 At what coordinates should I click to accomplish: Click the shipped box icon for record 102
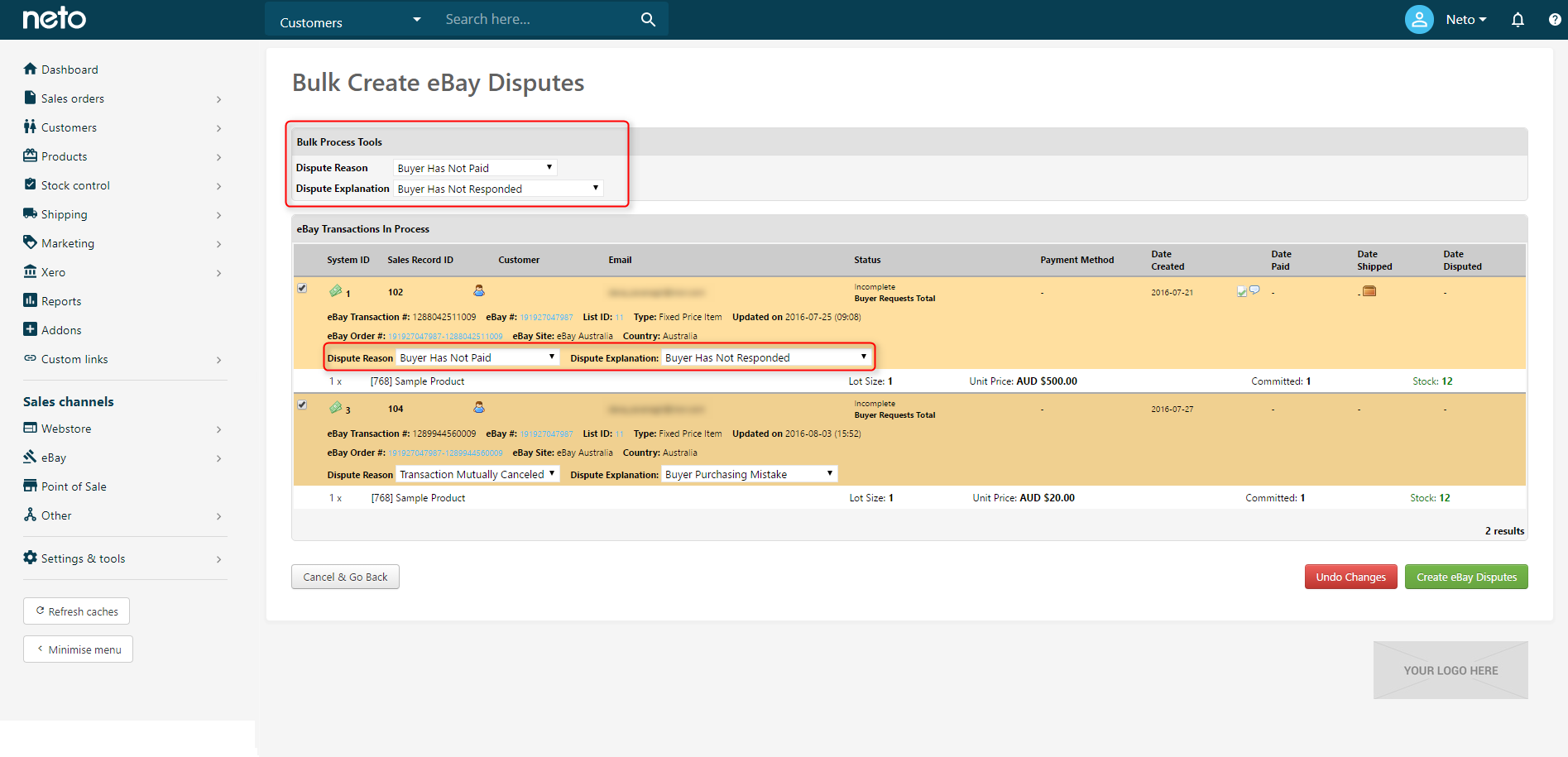pyautogui.click(x=1369, y=291)
